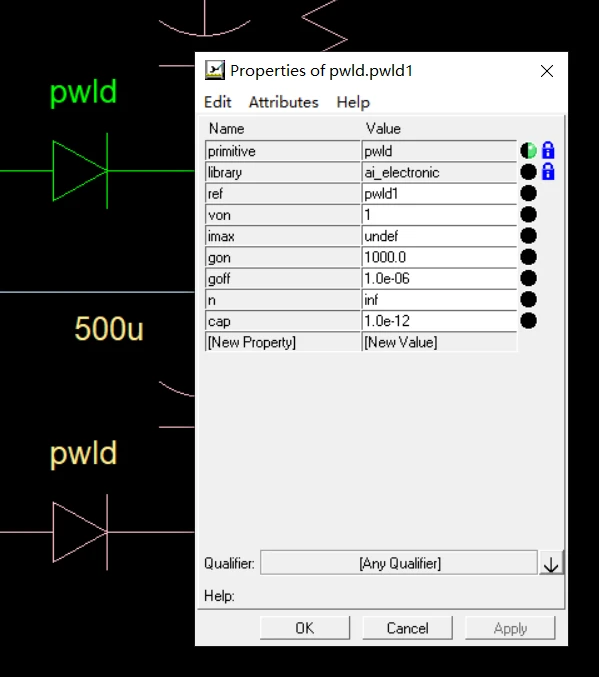Image resolution: width=599 pixels, height=677 pixels.
Task: Toggle the black visibility dot for library
Action: (529, 172)
